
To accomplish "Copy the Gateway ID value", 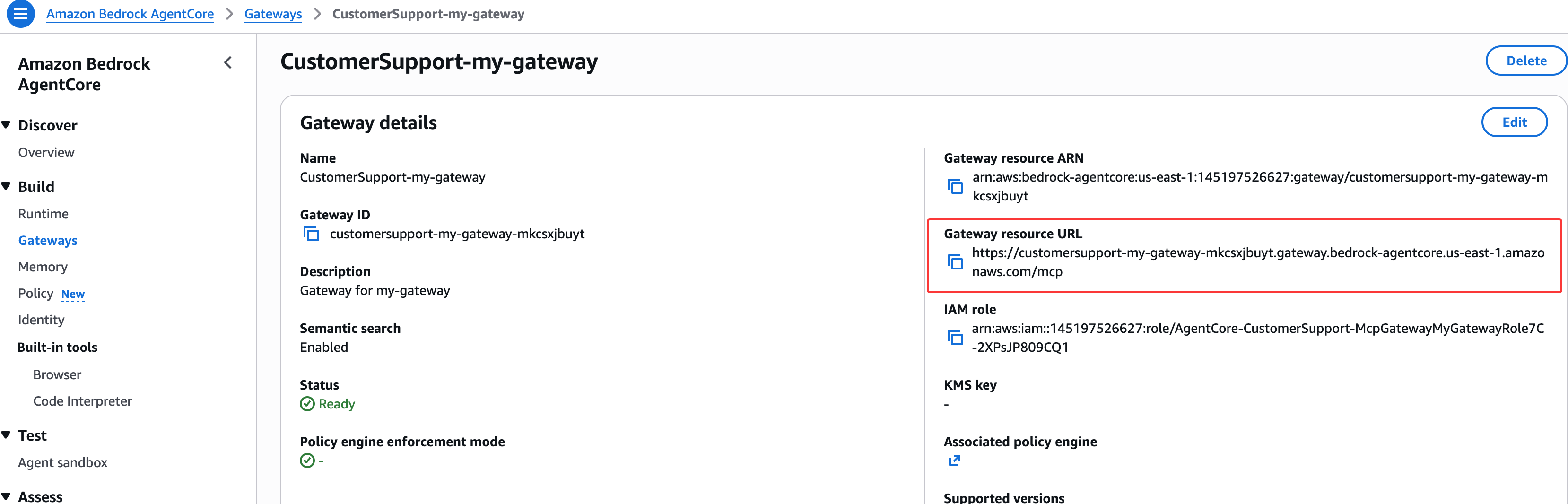I will (311, 235).
